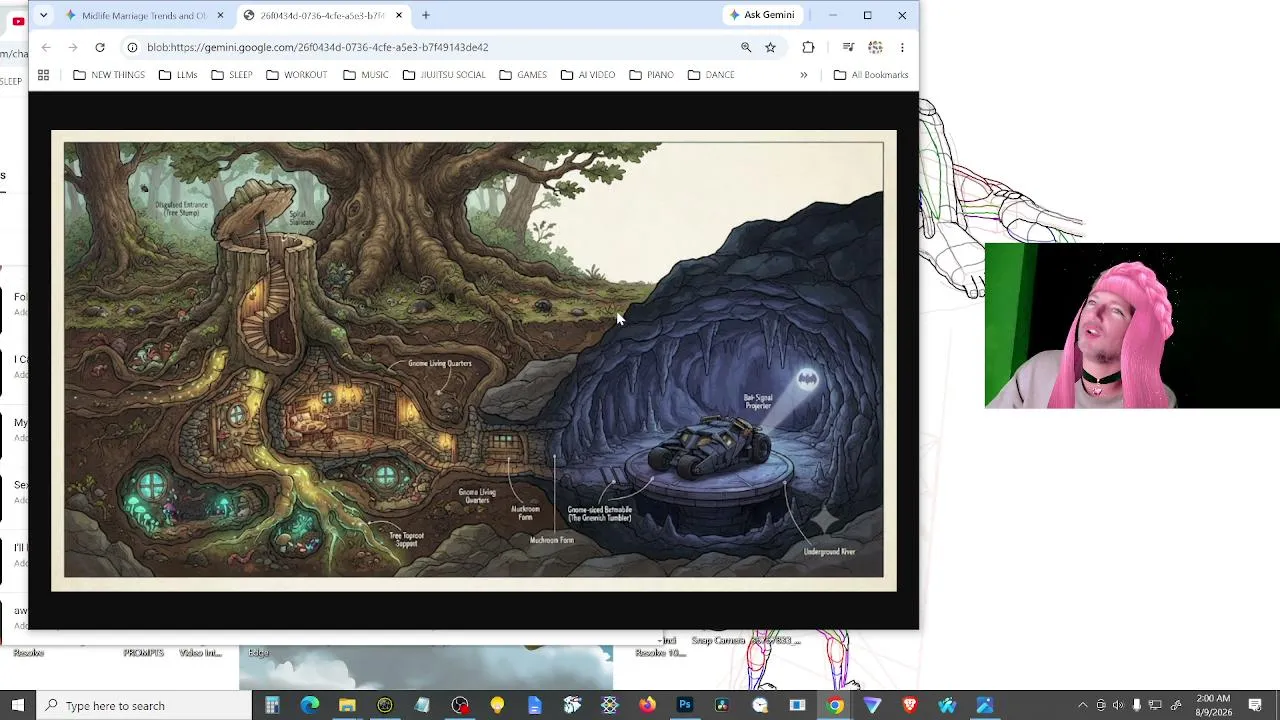
Task: Open the tab search dropdown in Chrome
Action: click(43, 15)
